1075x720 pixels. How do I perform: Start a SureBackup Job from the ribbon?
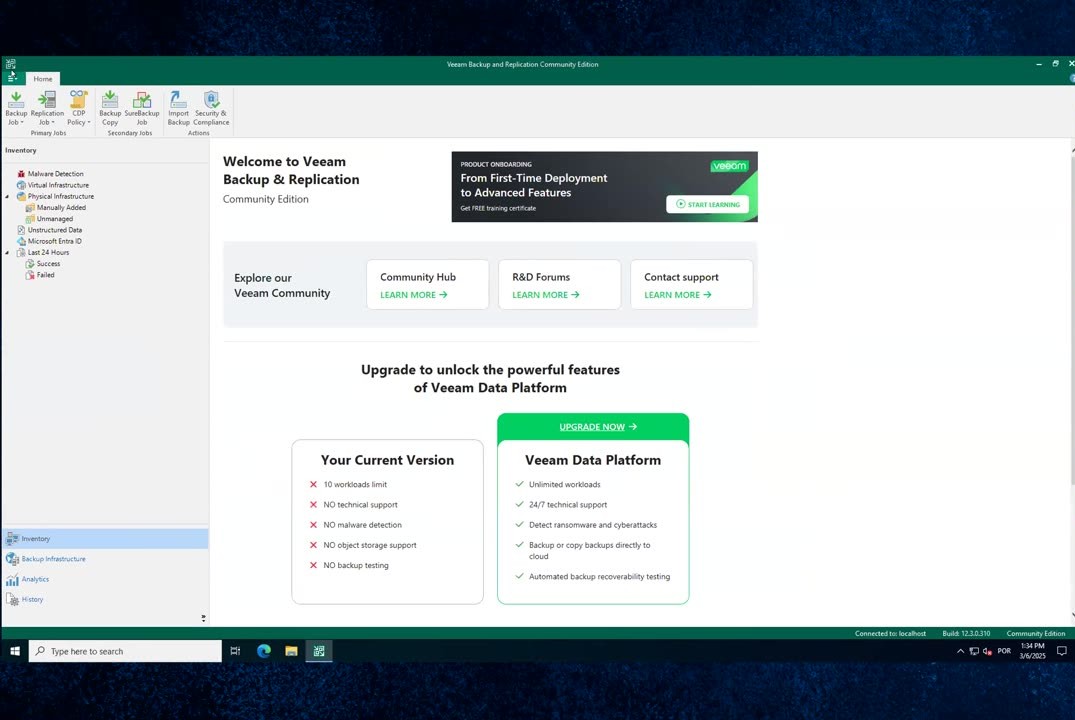[142, 108]
